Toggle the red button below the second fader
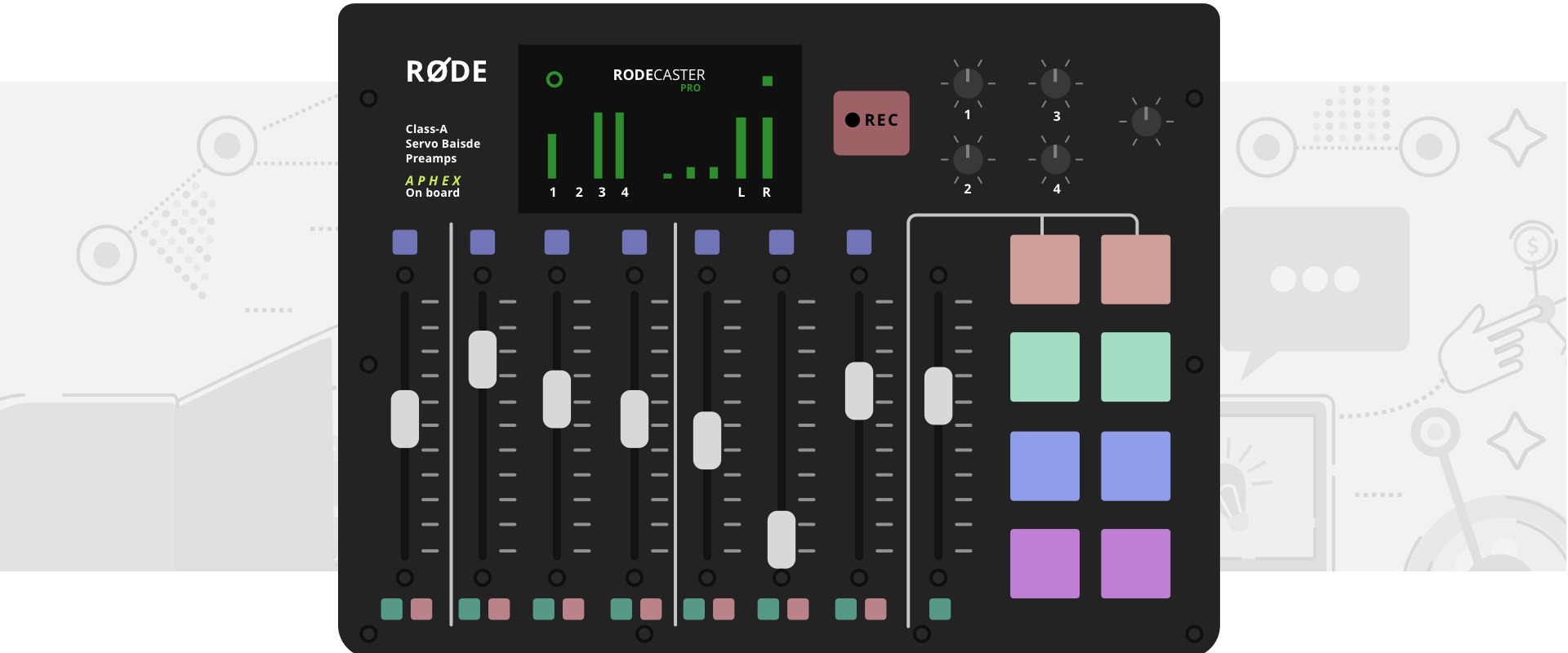This screenshot has width=1568, height=653. [499, 609]
